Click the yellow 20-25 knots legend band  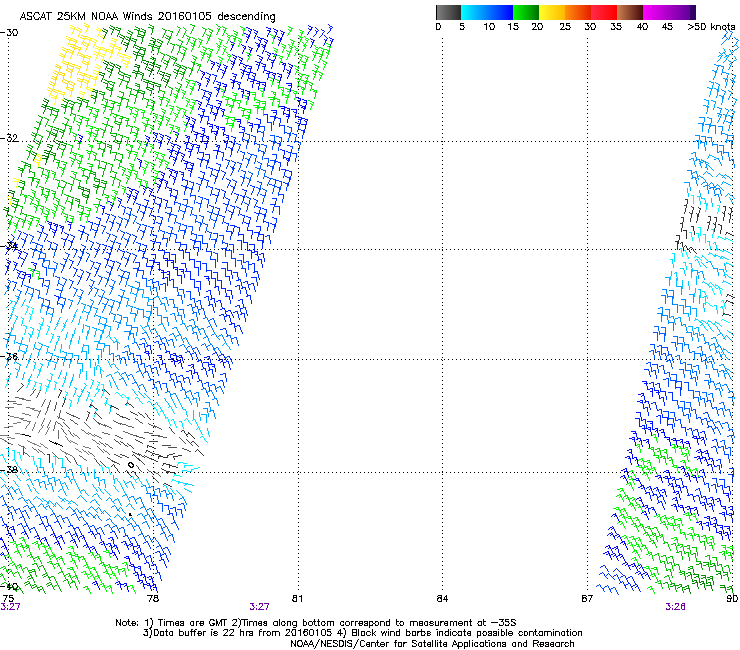click(x=552, y=12)
